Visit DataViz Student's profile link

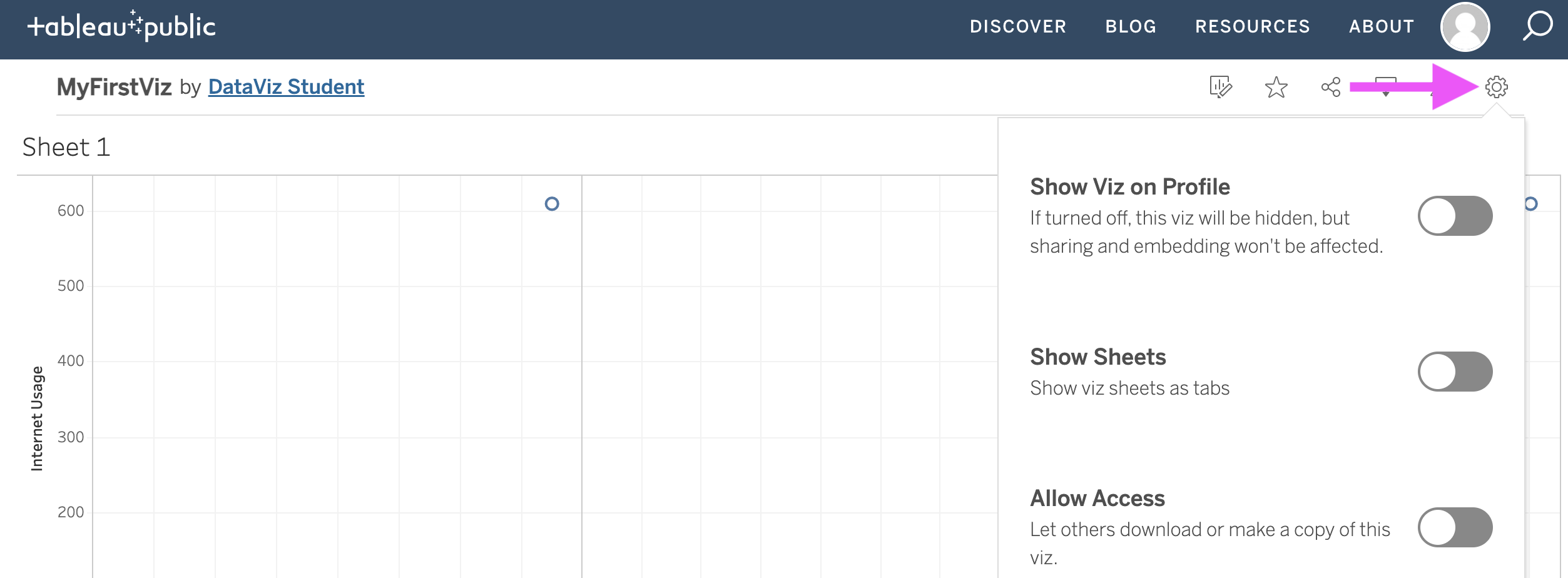[285, 88]
